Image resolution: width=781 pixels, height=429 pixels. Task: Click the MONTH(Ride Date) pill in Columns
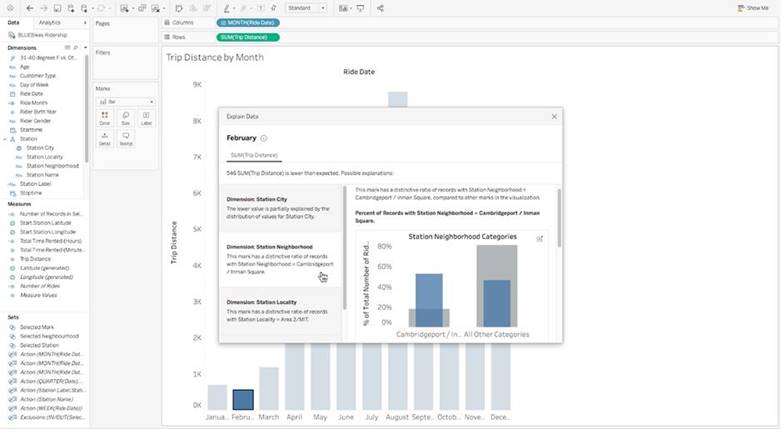point(248,21)
